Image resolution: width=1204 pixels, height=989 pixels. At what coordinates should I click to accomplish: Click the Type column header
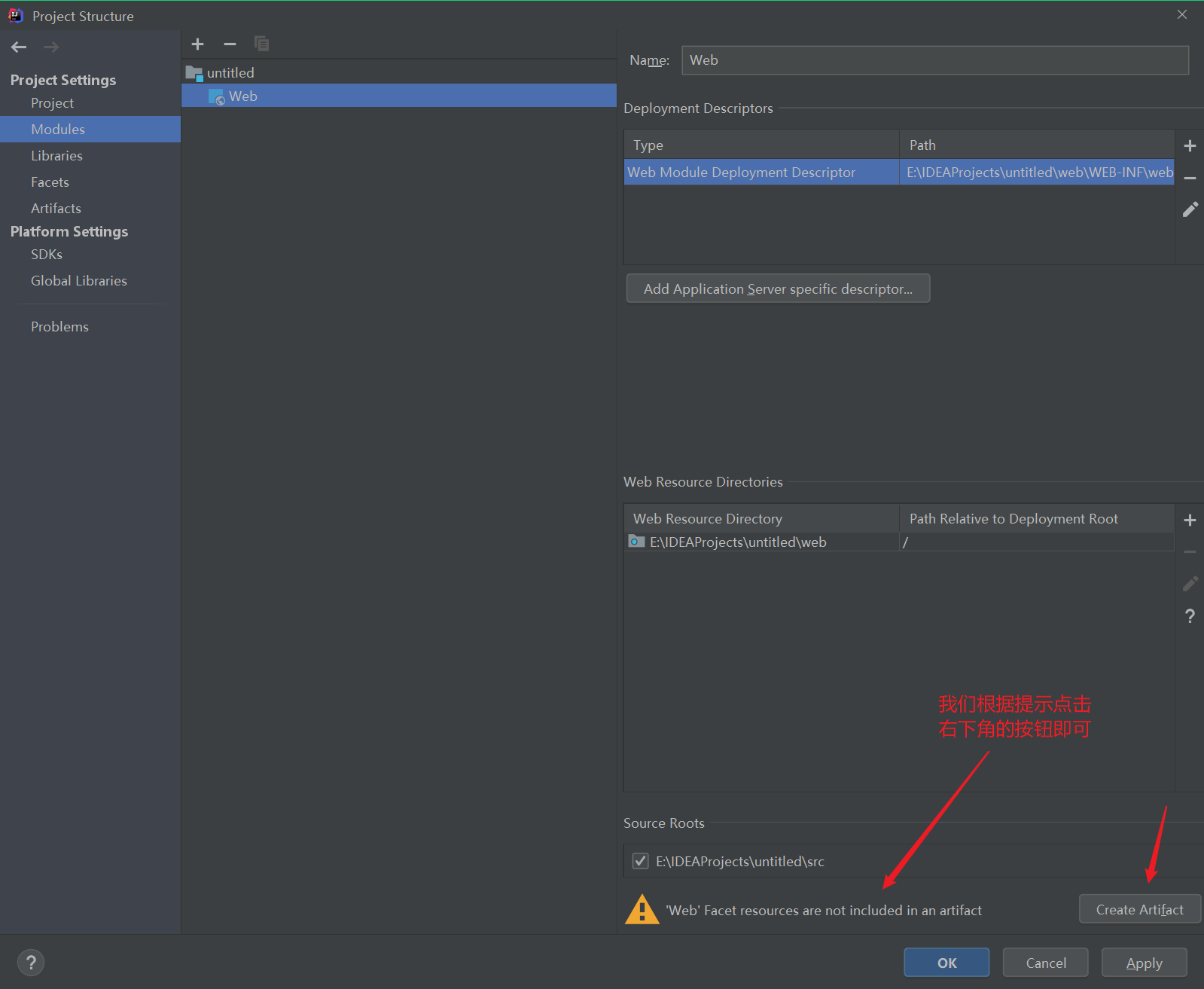tap(761, 145)
